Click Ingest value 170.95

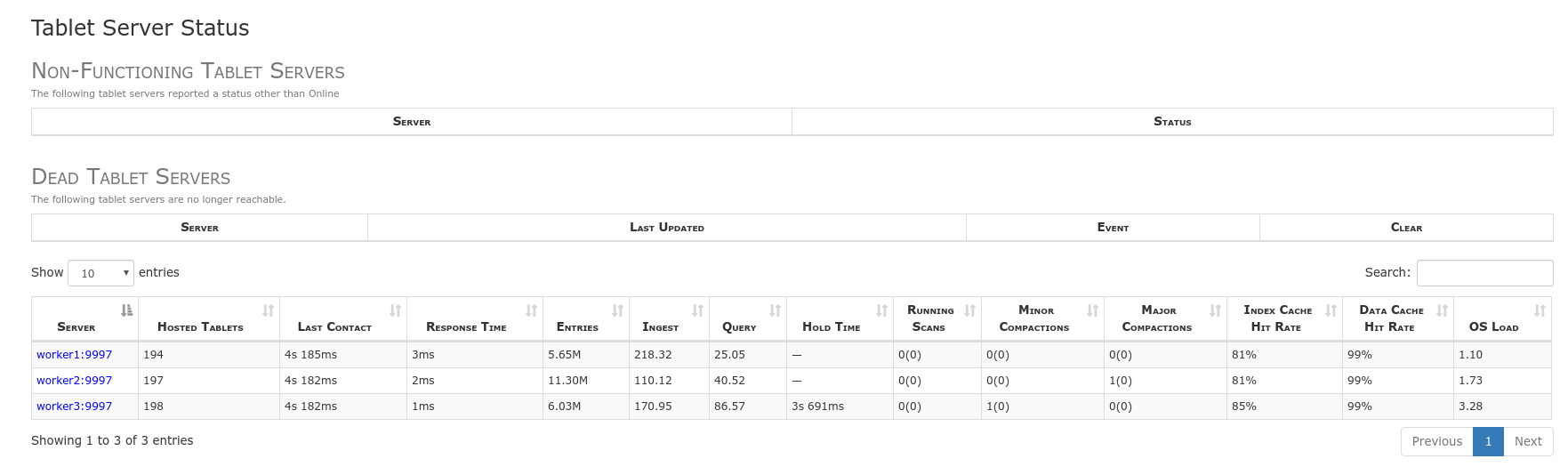pos(653,407)
